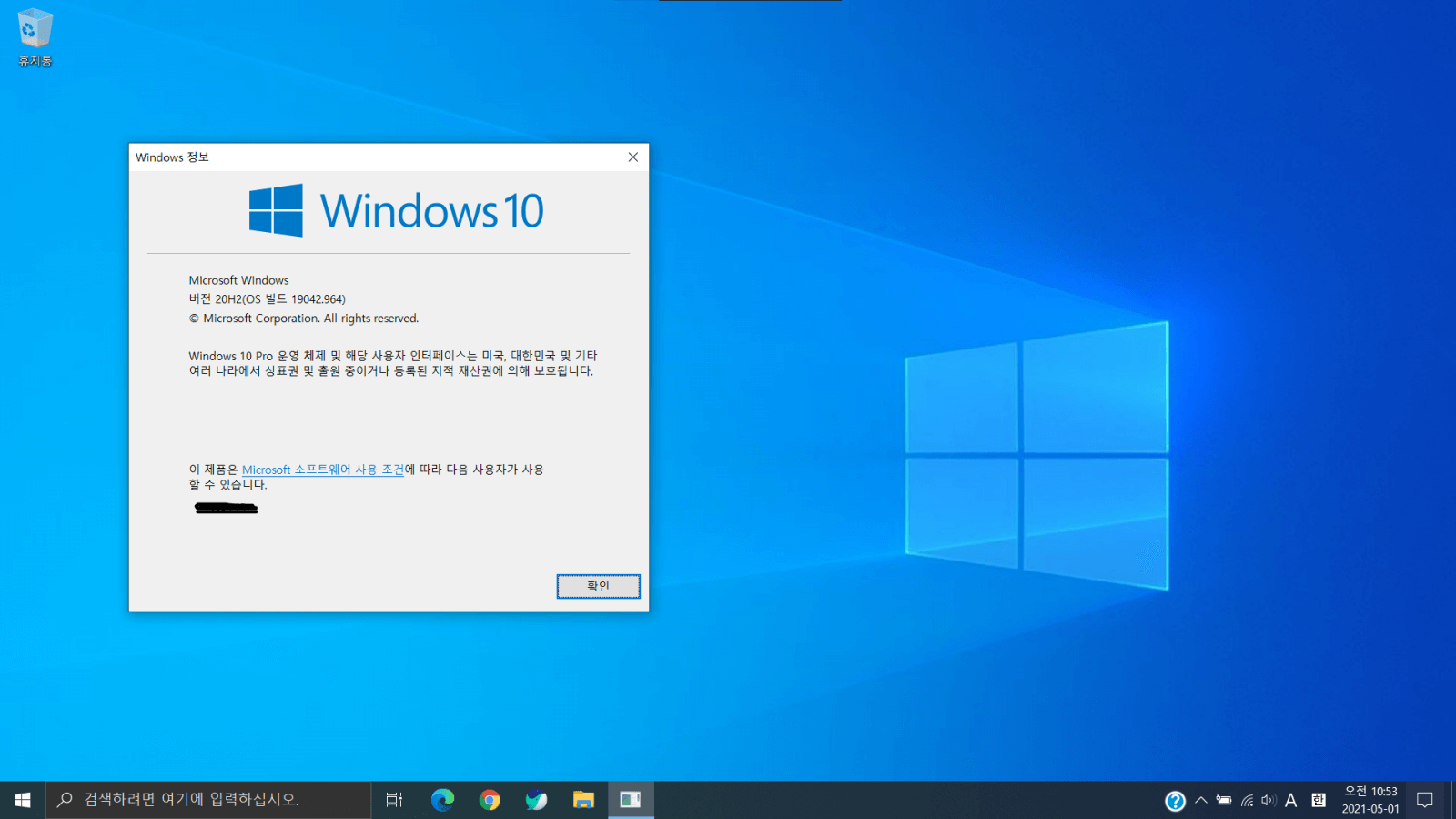Click the Windows Start button
Image resolution: width=1456 pixels, height=819 pixels.
coord(23,800)
